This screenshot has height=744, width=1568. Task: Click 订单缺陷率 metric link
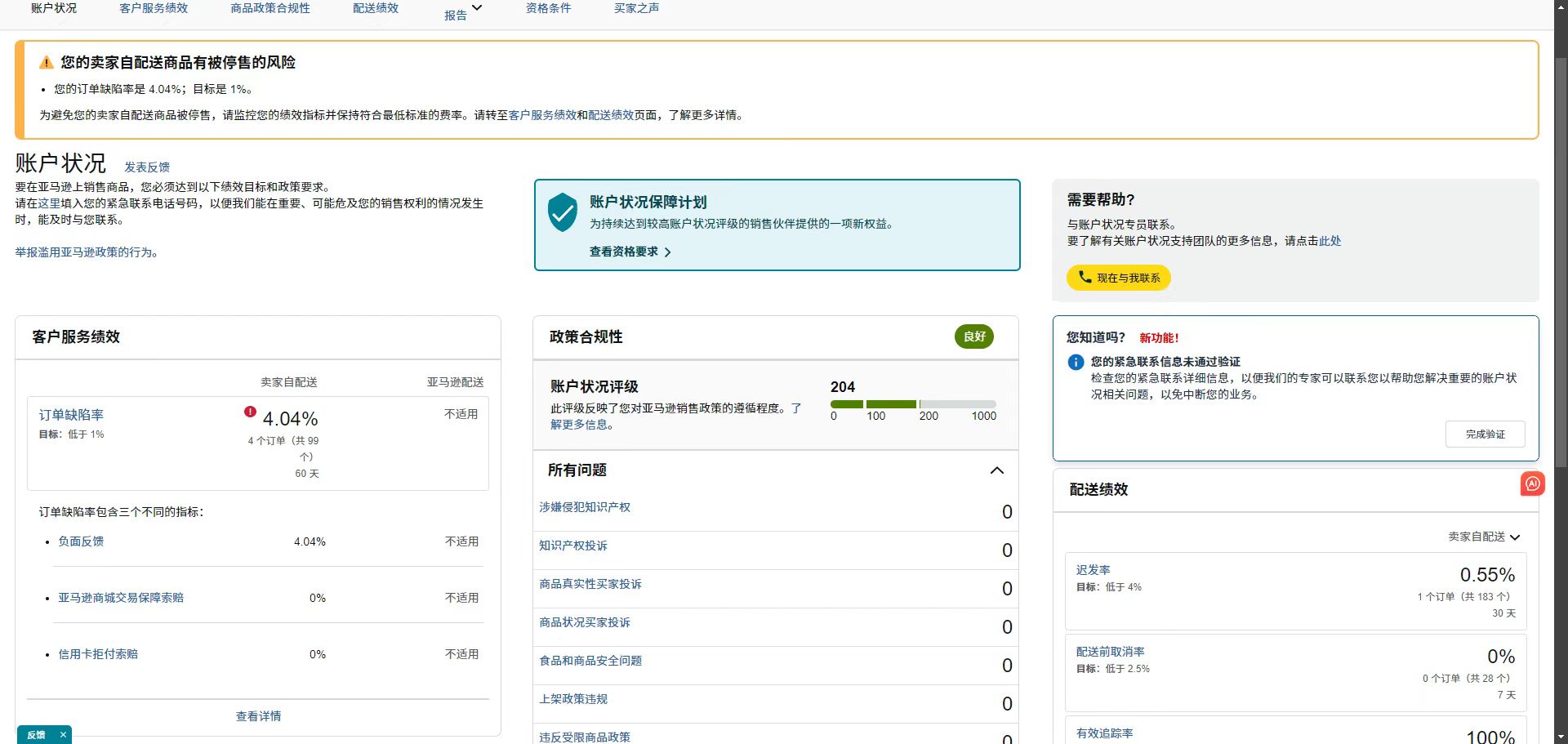tap(71, 415)
